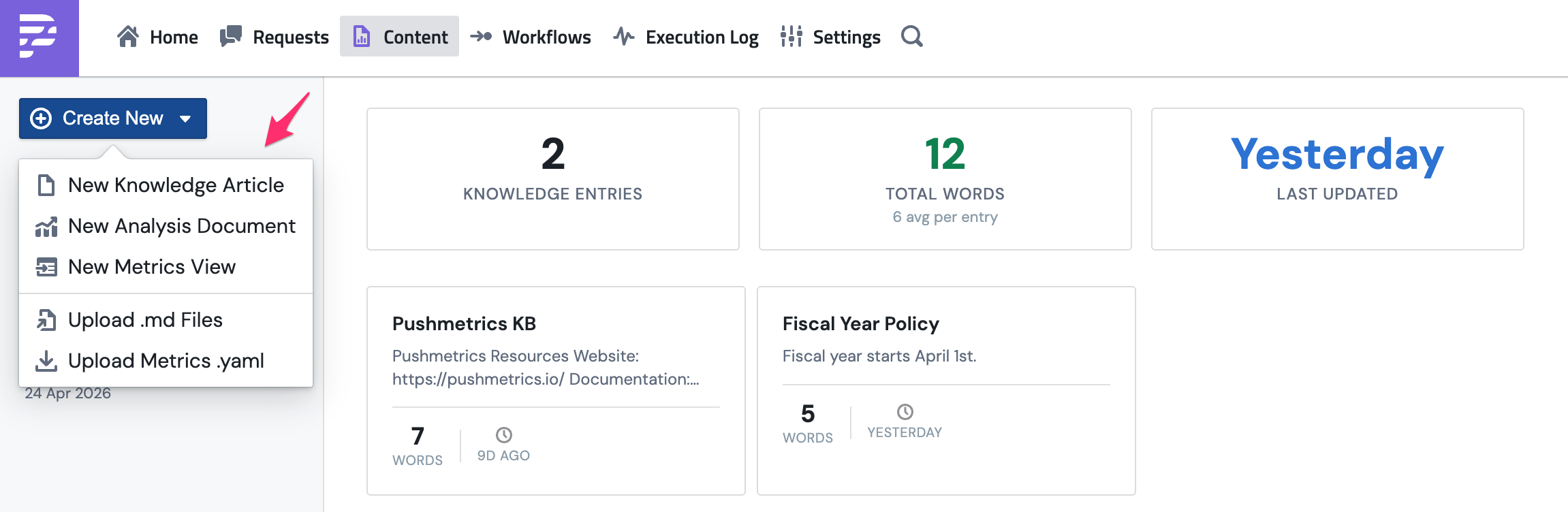Click the Pushmetrics logo icon
The height and width of the screenshot is (512, 1568).
39,37
